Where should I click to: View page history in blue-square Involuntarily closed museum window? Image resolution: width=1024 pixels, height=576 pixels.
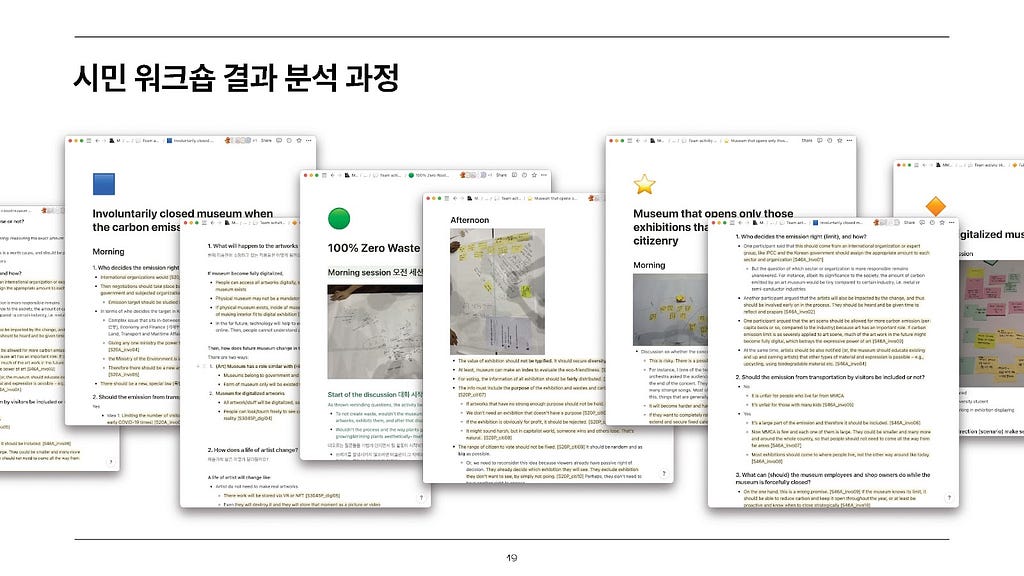(289, 140)
